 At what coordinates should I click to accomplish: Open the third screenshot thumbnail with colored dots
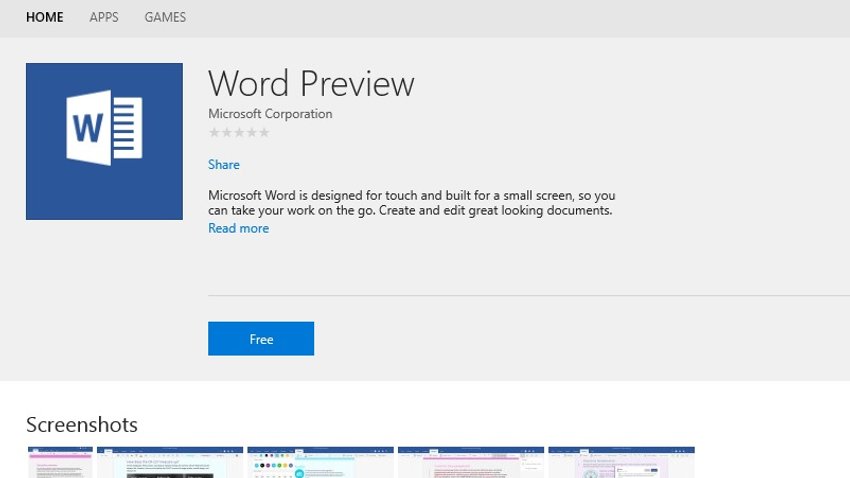(320, 462)
